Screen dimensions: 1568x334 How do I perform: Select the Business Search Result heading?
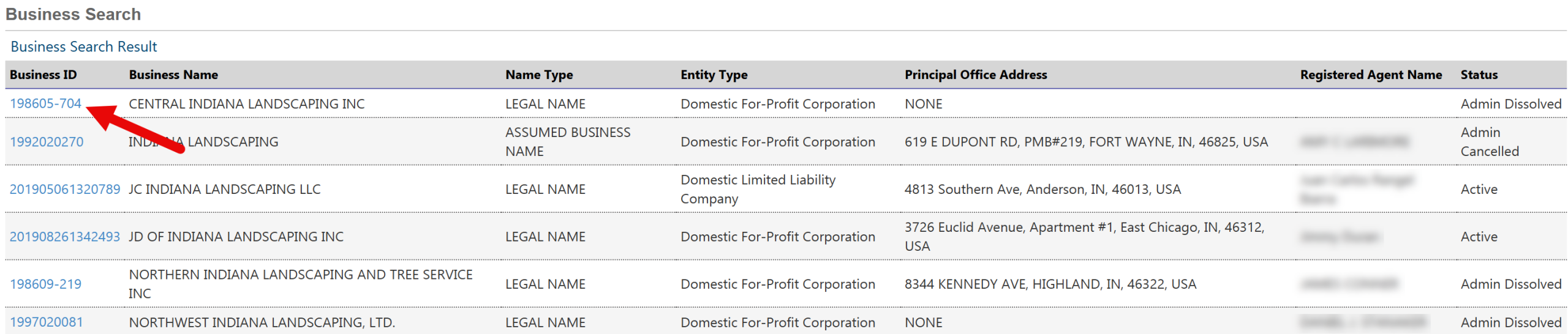click(84, 46)
